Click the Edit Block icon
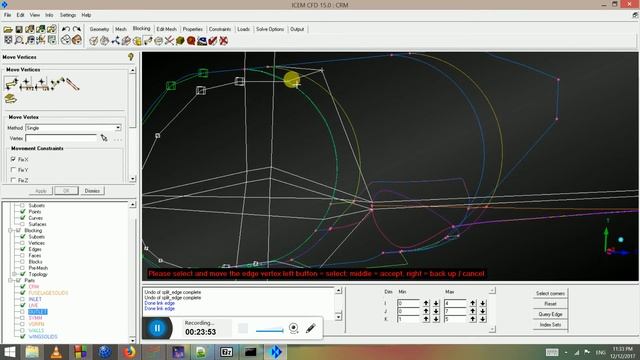640x360 pixels. pos(126,41)
